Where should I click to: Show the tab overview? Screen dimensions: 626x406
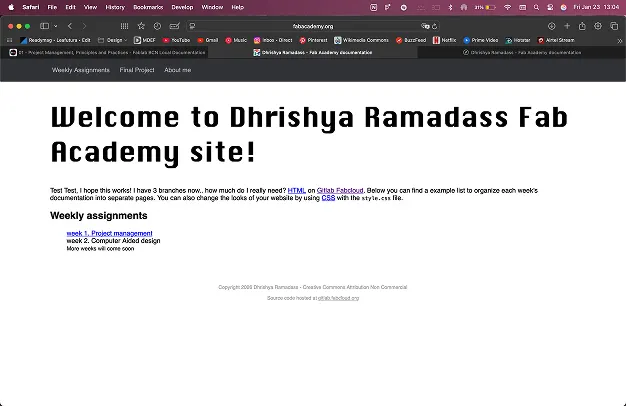click(x=614, y=26)
